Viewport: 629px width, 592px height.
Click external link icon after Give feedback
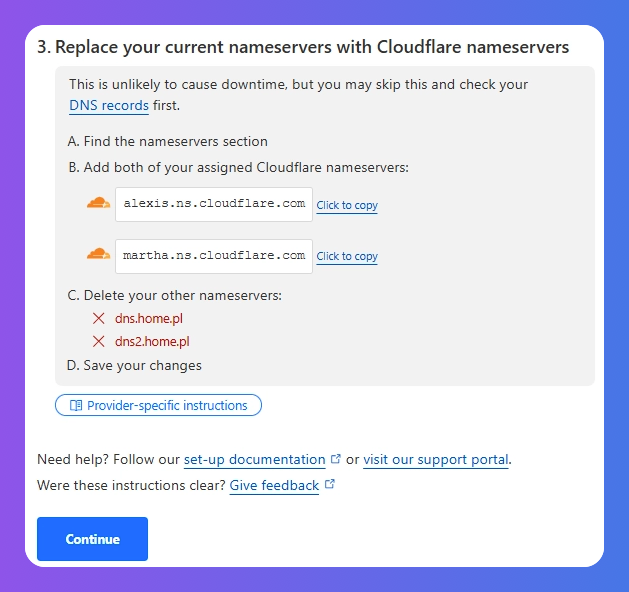329,484
